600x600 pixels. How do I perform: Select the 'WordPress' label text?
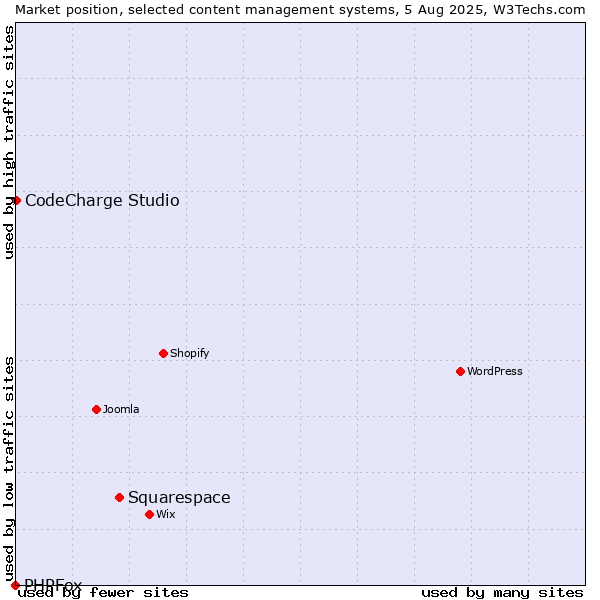click(x=495, y=371)
